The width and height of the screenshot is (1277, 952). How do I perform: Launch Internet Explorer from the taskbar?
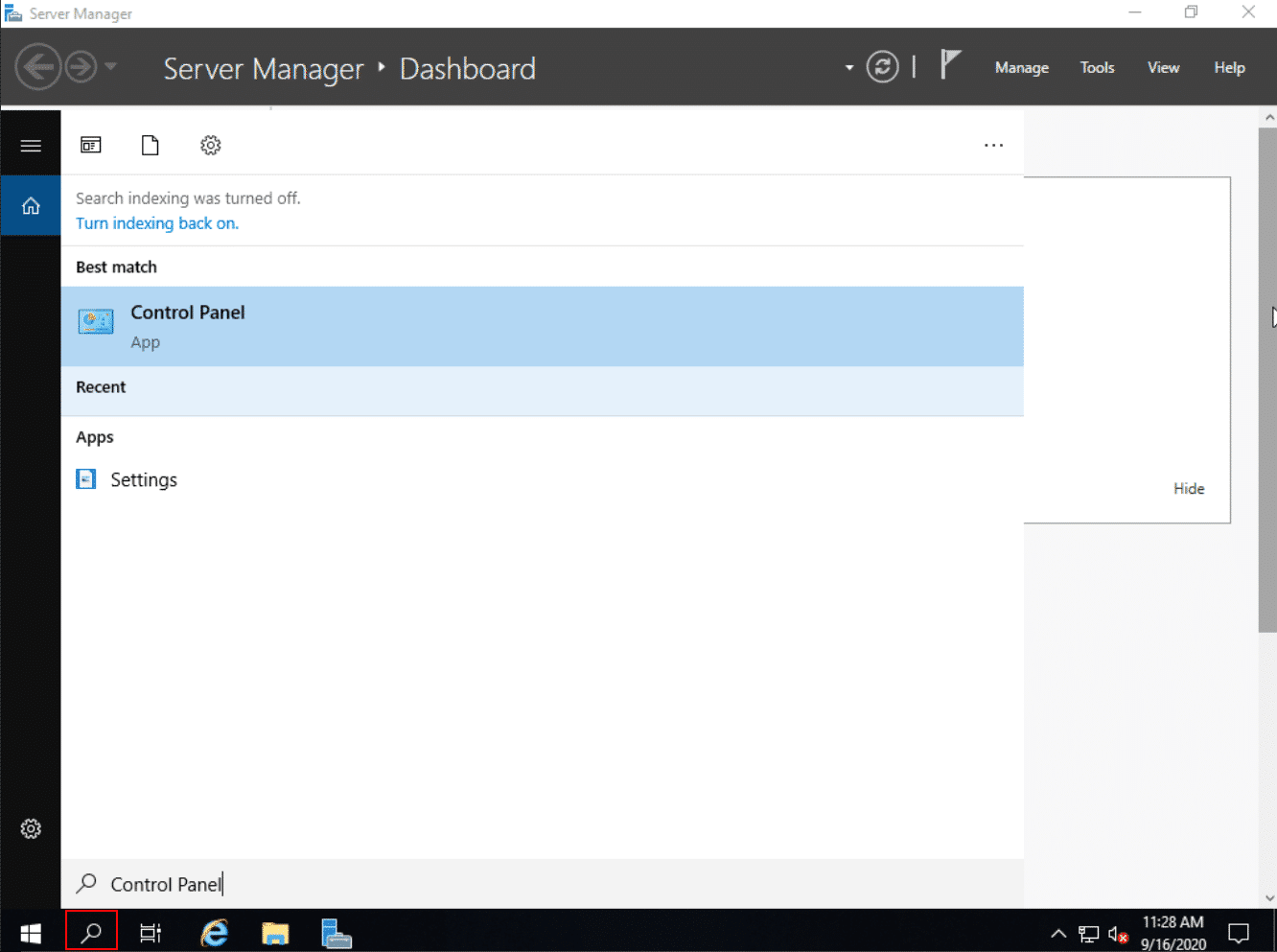pyautogui.click(x=215, y=933)
